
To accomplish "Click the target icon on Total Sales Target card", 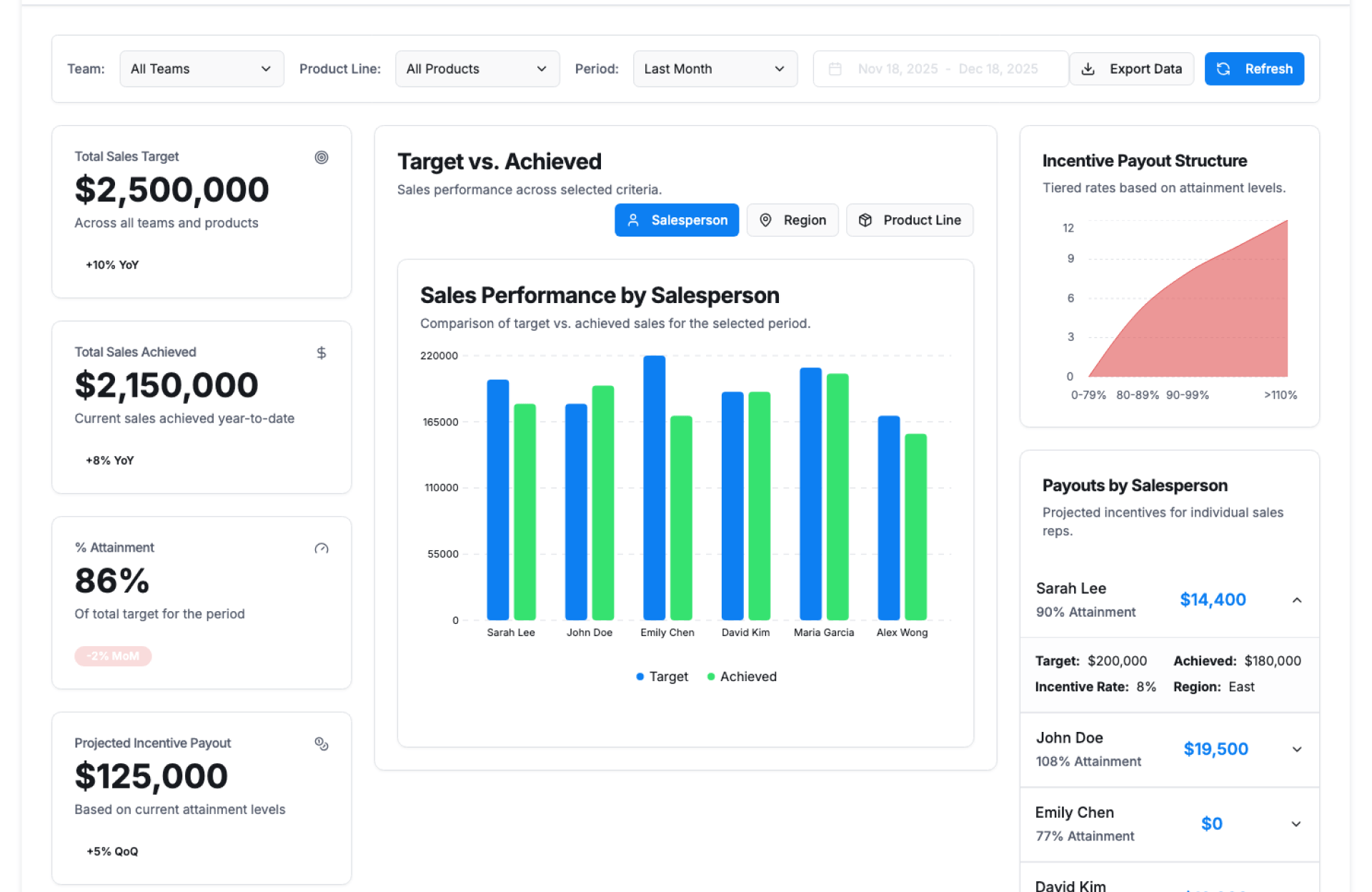I will [322, 157].
